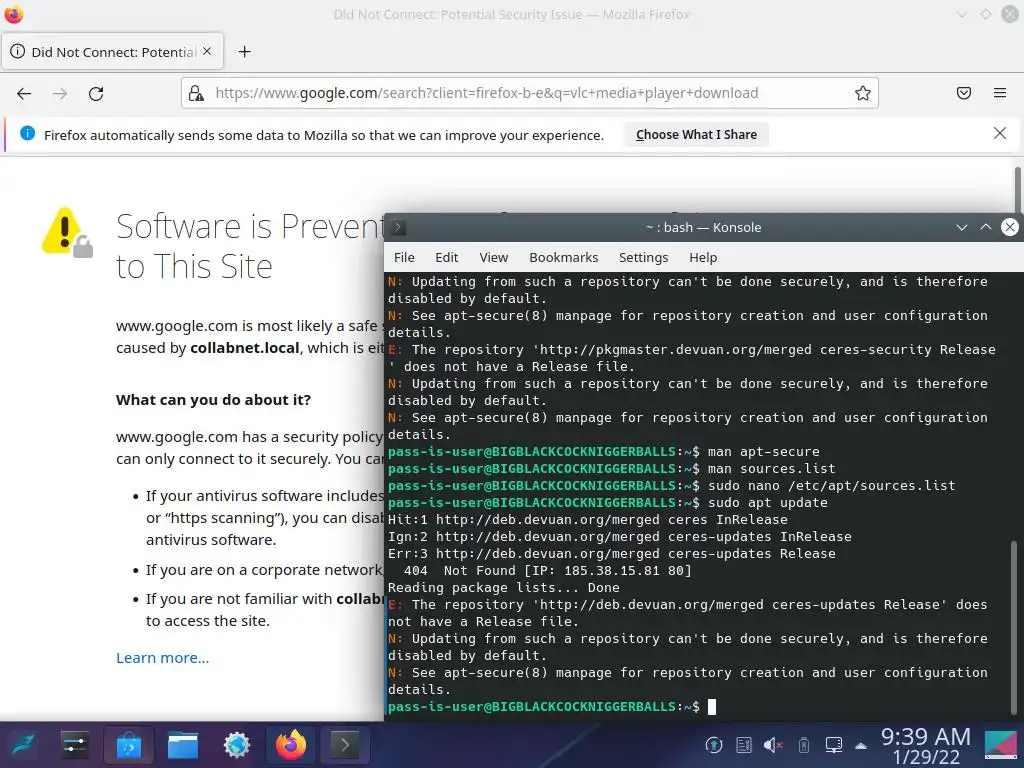Click the 'Reading package lists... Done' line
This screenshot has height=768, width=1024.
pyautogui.click(x=504, y=588)
